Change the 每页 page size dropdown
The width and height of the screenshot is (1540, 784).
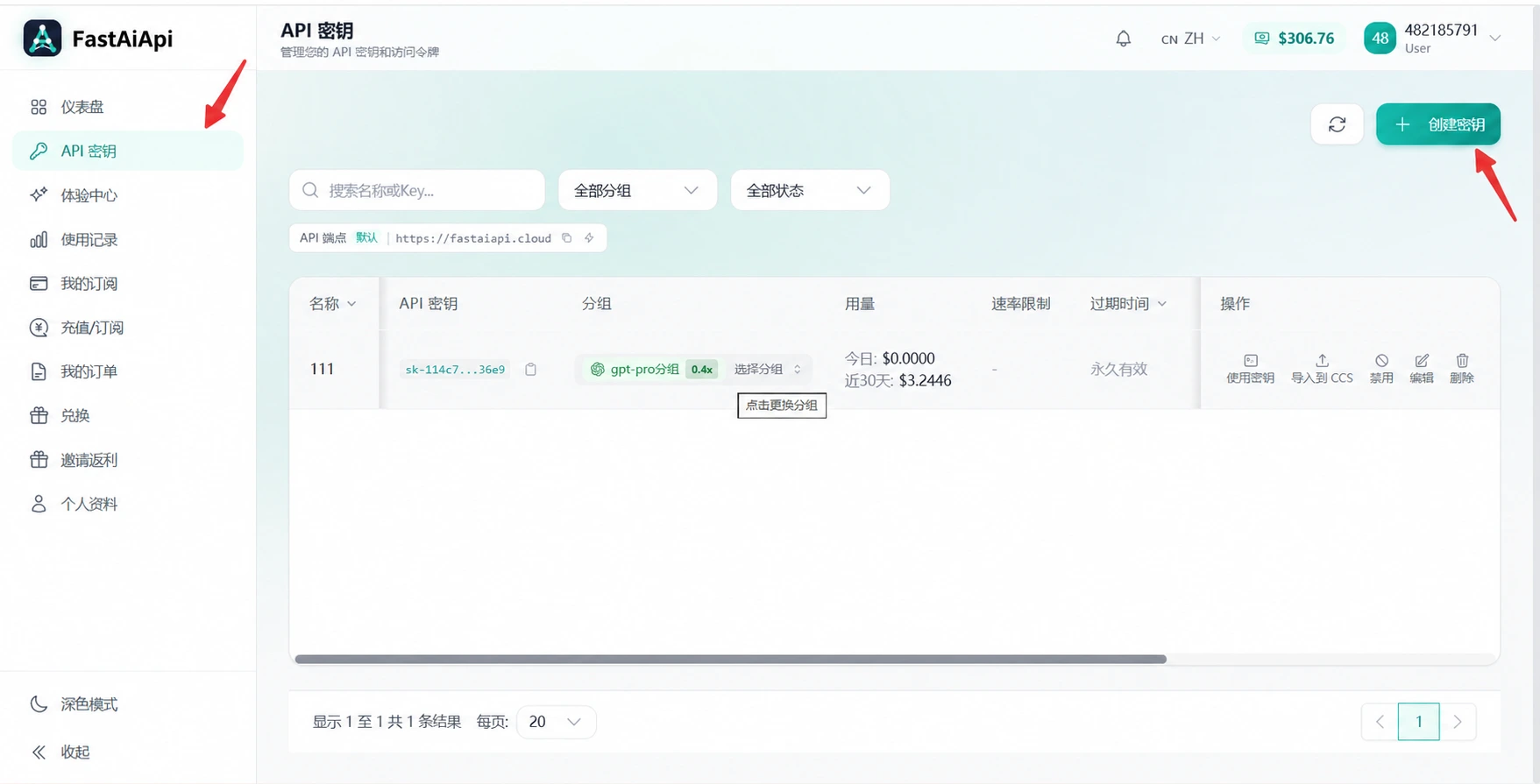(x=556, y=722)
